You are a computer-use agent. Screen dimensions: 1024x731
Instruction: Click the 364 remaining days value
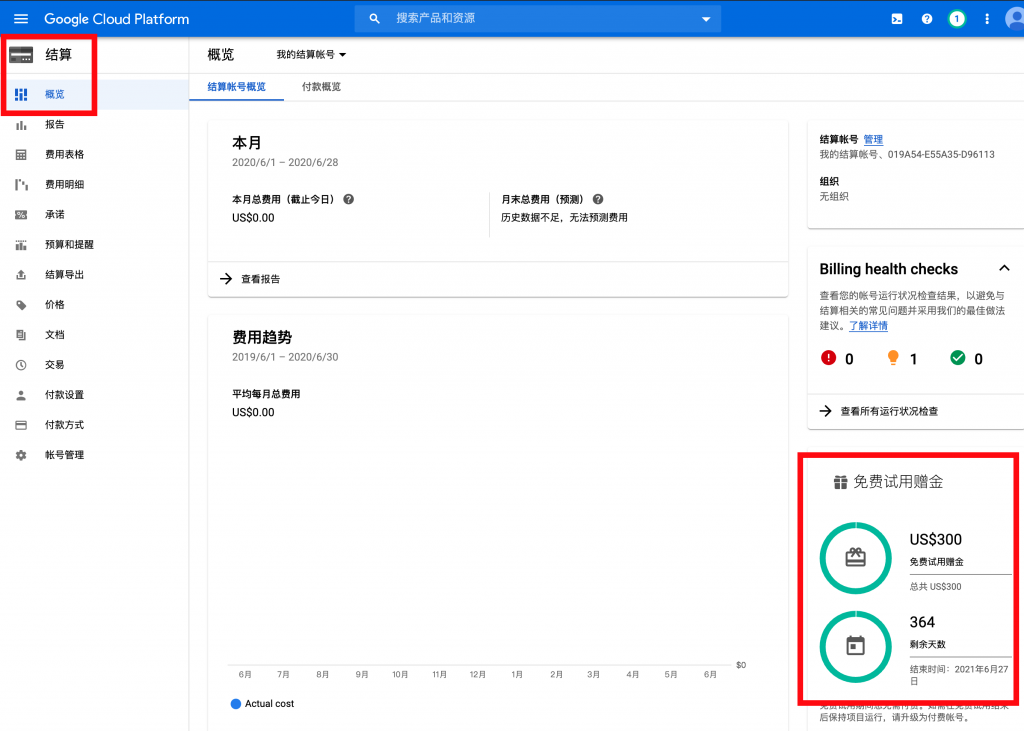click(x=922, y=622)
